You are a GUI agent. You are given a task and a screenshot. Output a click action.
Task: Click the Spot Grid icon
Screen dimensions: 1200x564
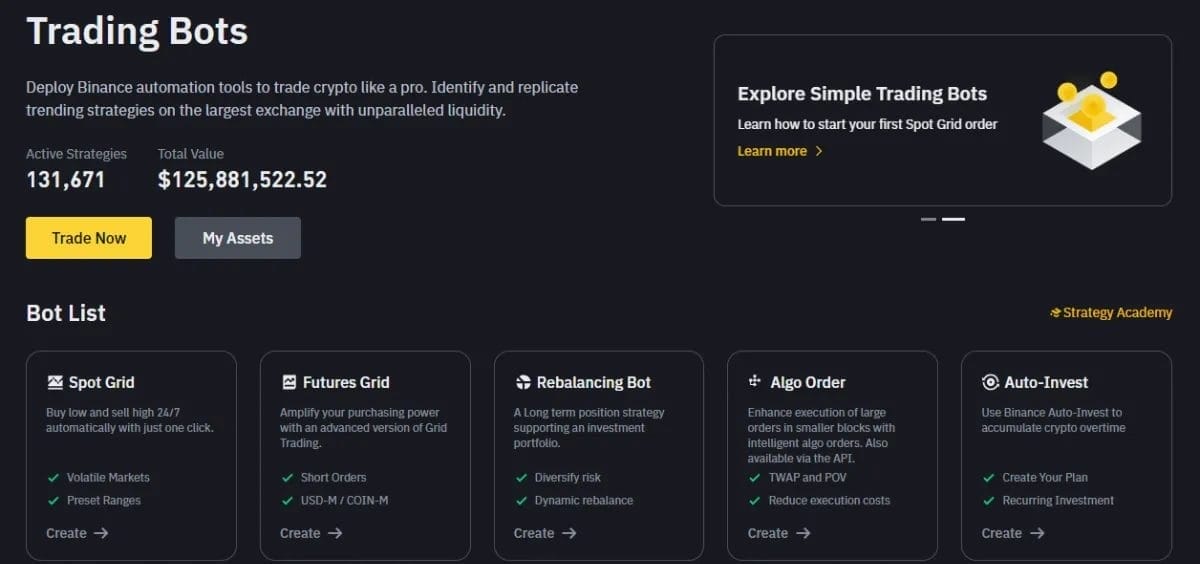[x=55, y=382]
